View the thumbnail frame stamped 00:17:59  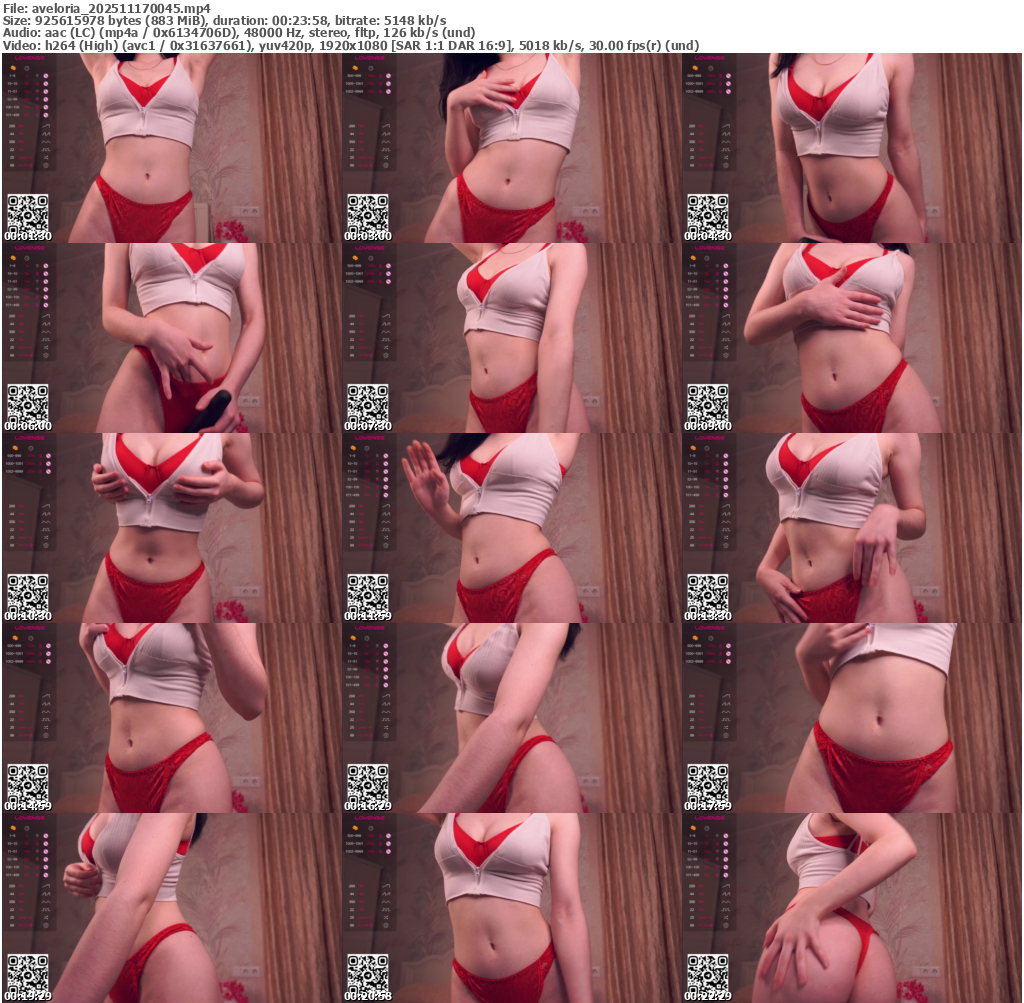tap(852, 718)
